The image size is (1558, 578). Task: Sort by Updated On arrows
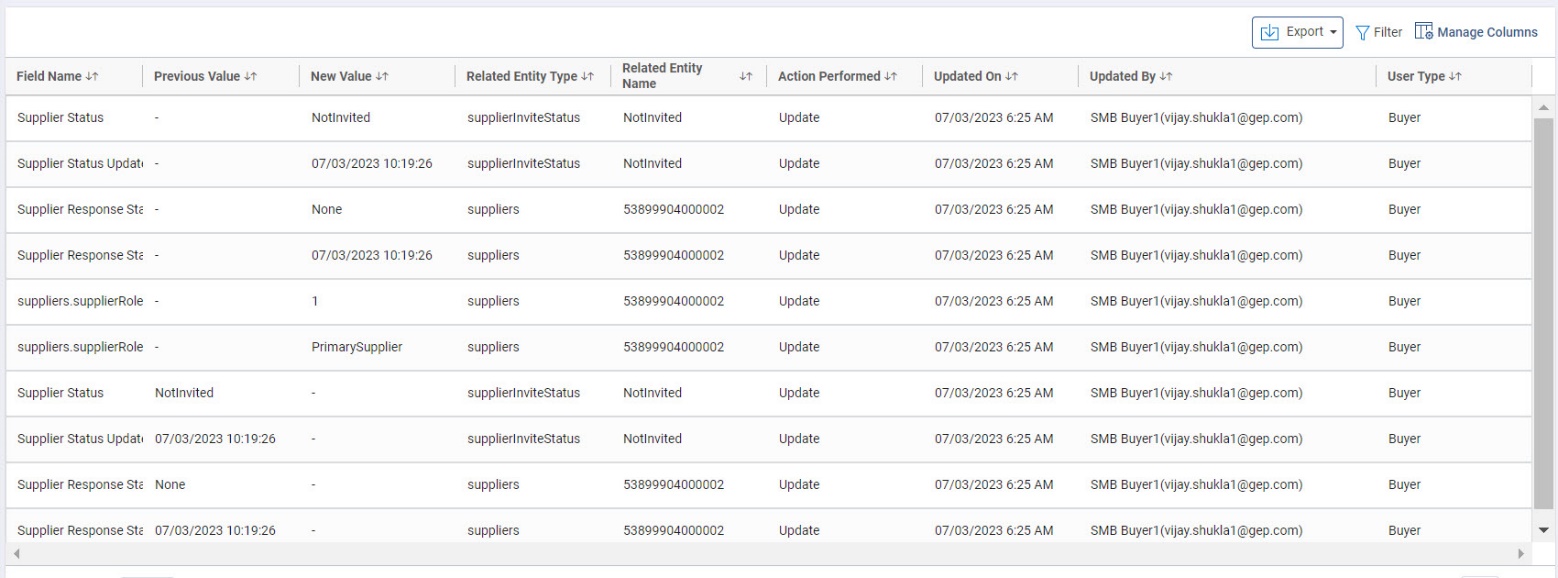point(1012,77)
